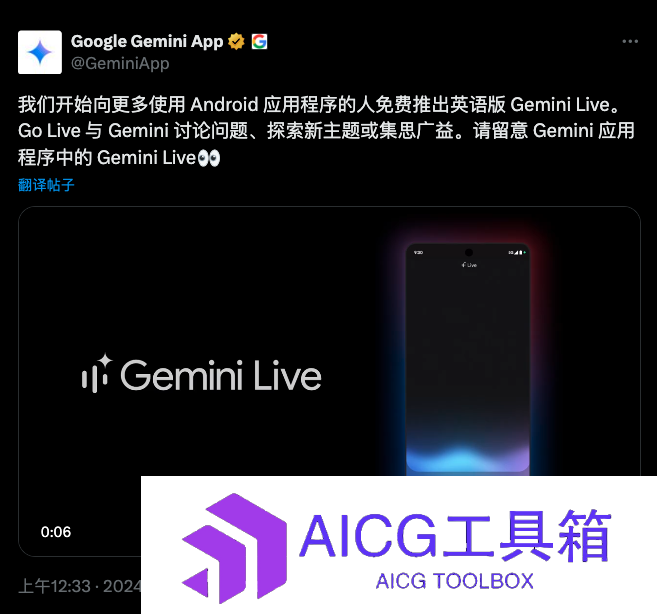Open the Google Gemini App display name
The height and width of the screenshot is (614, 657).
[x=147, y=41]
